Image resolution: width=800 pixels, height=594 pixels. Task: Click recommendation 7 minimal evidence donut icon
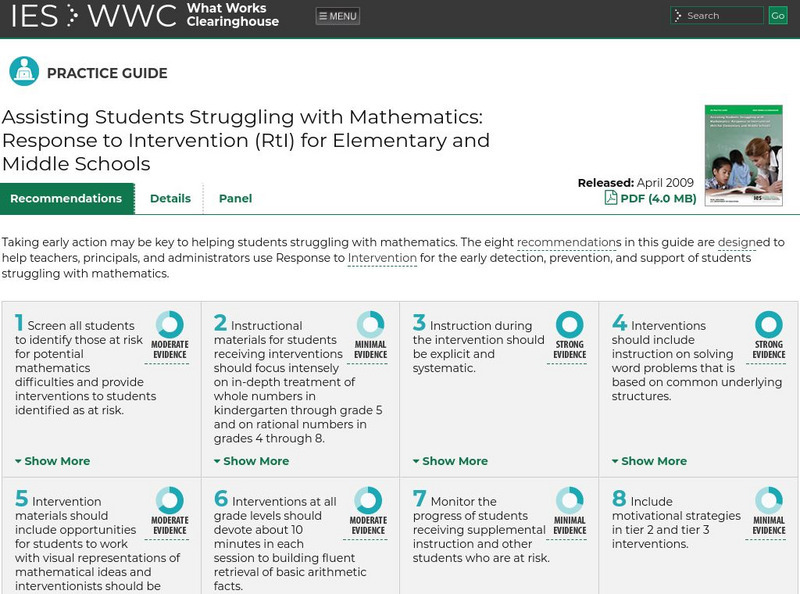569,501
